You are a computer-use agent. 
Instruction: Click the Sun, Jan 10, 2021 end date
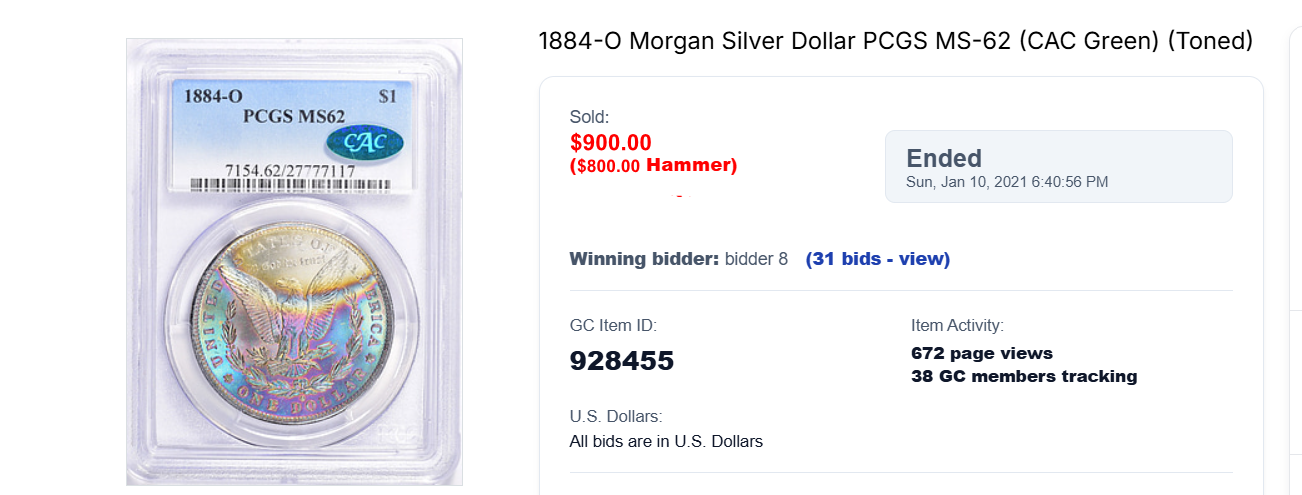tap(1006, 182)
